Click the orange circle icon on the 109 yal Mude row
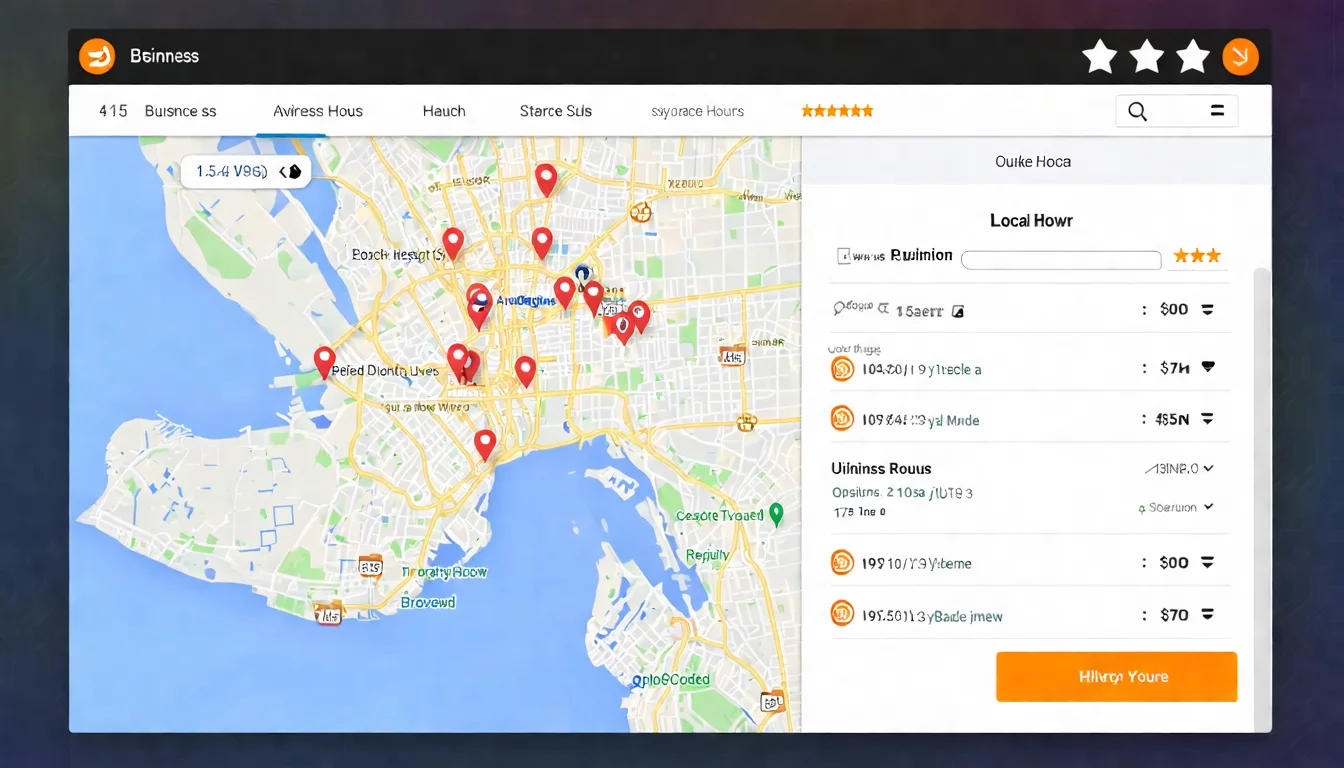Image resolution: width=1344 pixels, height=768 pixels. coord(842,419)
